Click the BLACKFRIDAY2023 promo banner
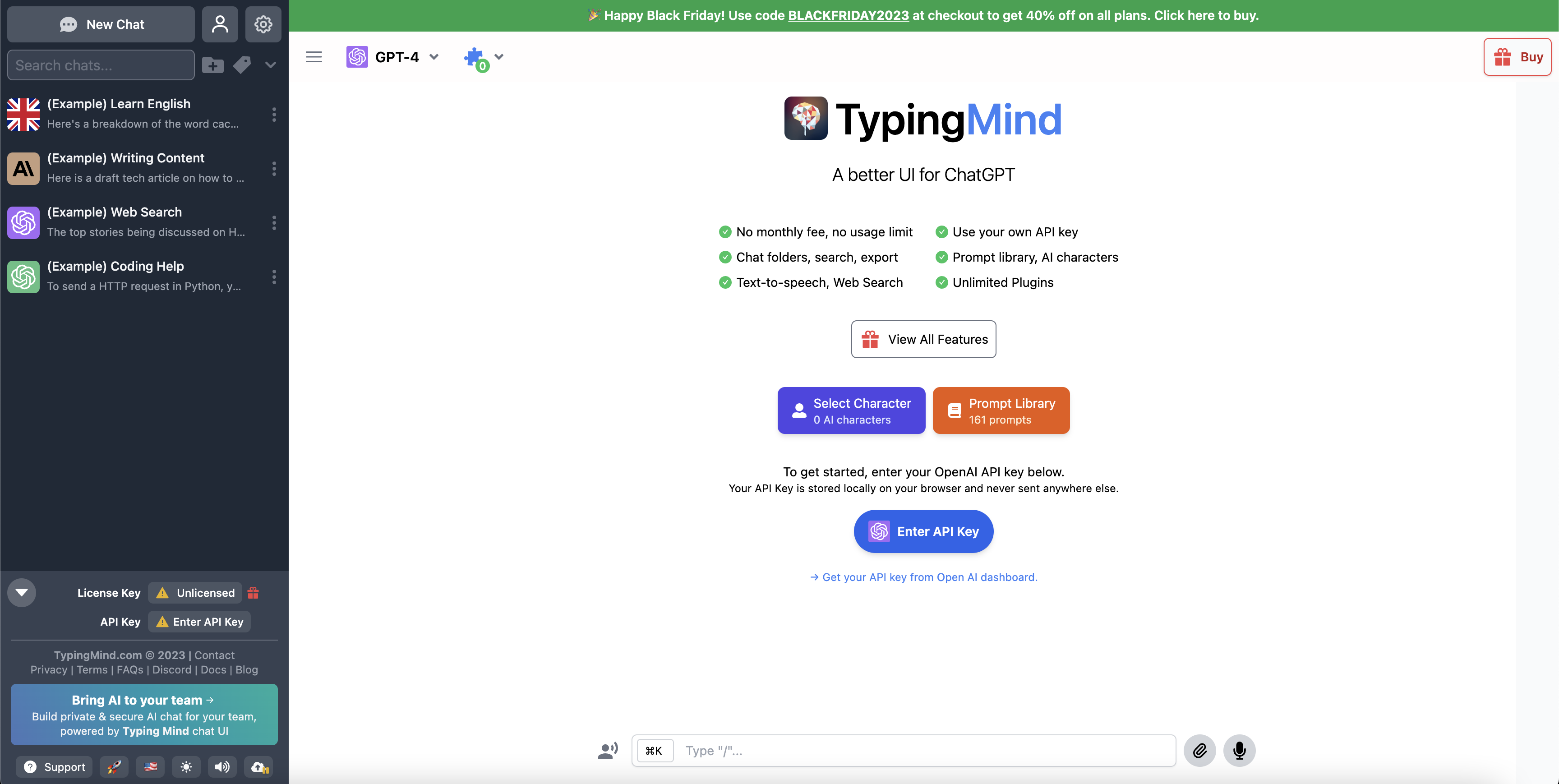 pyautogui.click(x=923, y=15)
